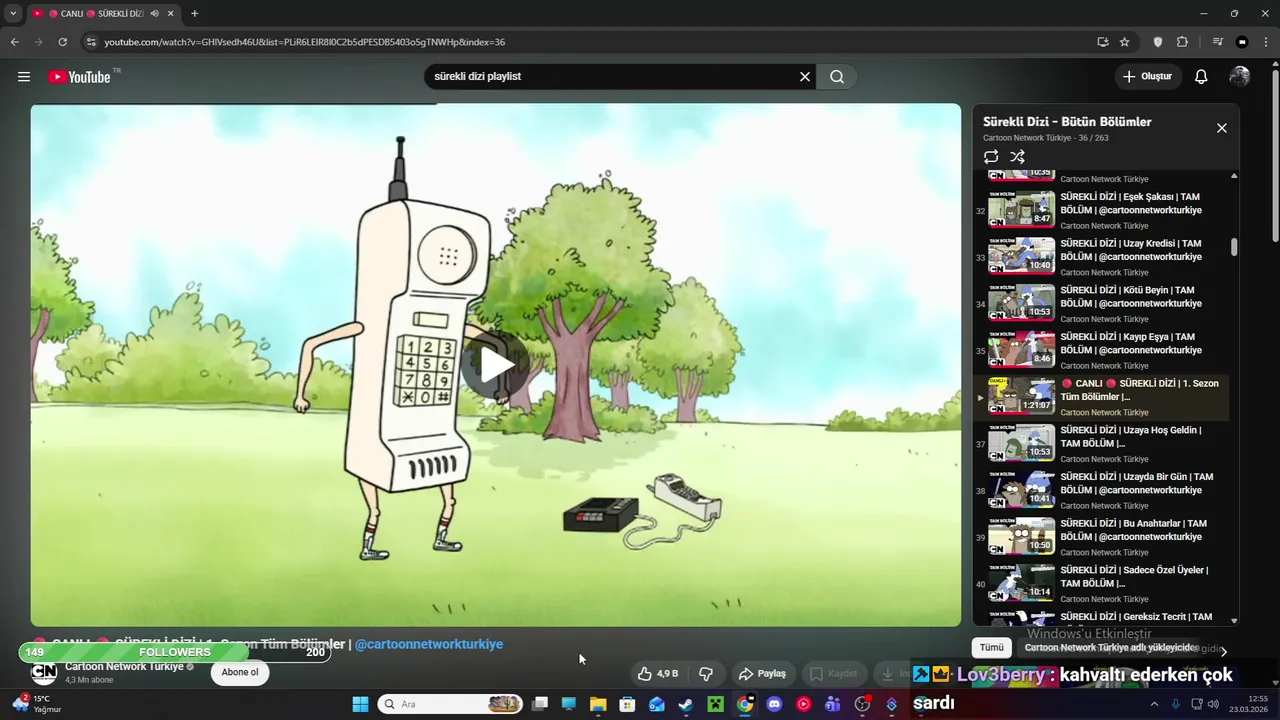Select the Tümü filter chip
1280x720 pixels.
pos(991,648)
